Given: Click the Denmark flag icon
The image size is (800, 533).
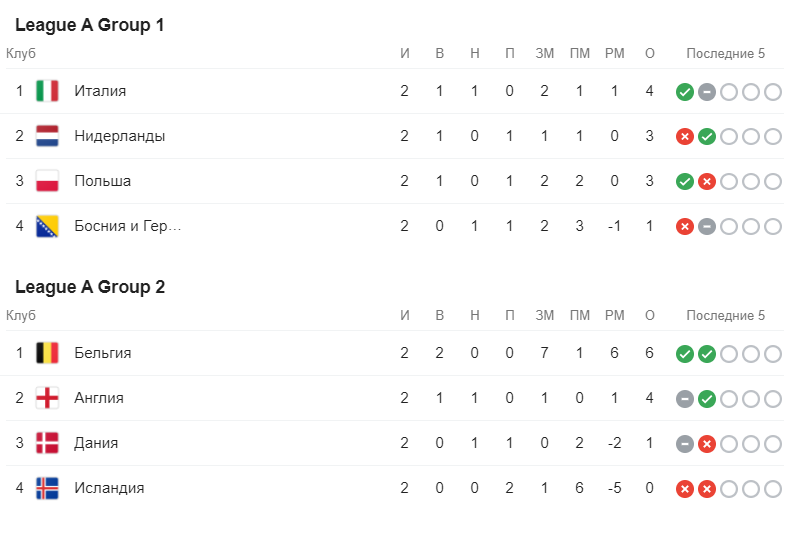Looking at the screenshot, I should click(x=47, y=443).
